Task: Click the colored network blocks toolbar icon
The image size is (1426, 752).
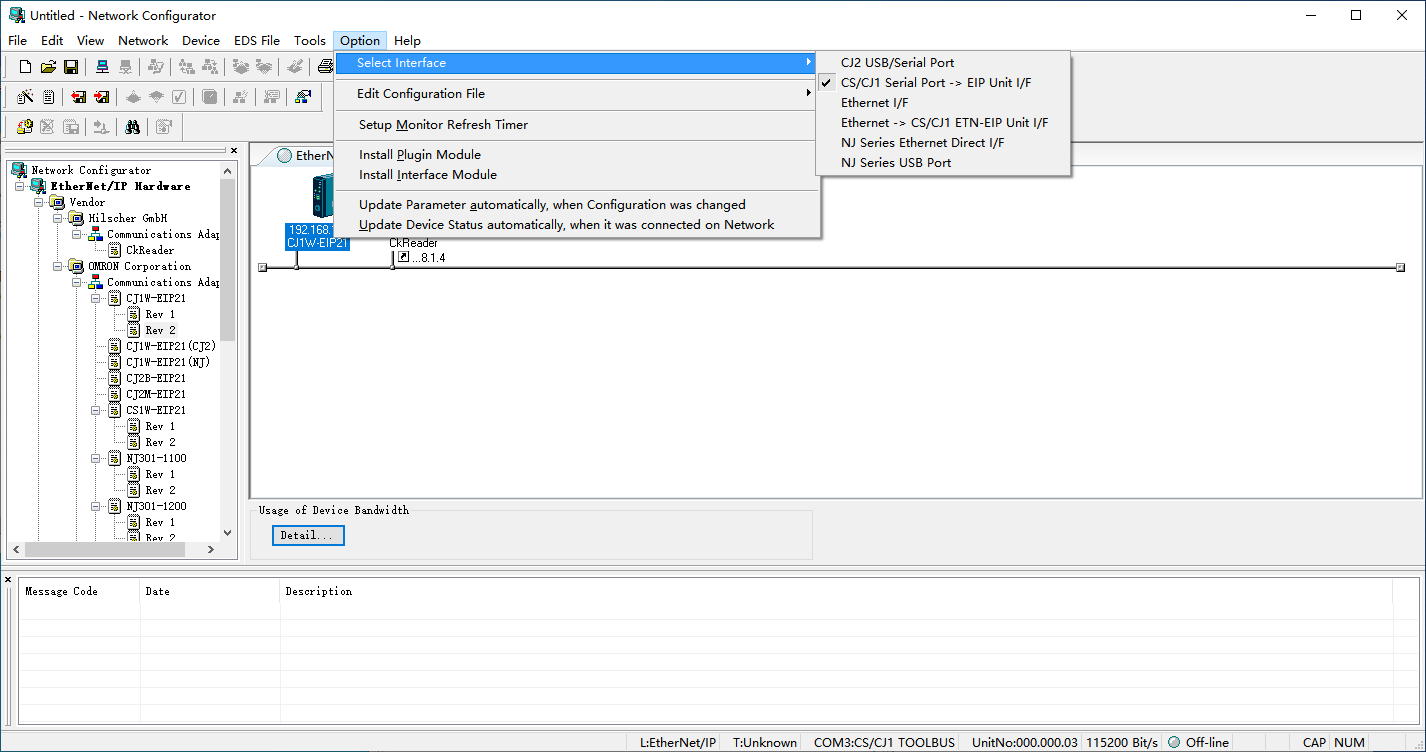Action: tap(303, 97)
